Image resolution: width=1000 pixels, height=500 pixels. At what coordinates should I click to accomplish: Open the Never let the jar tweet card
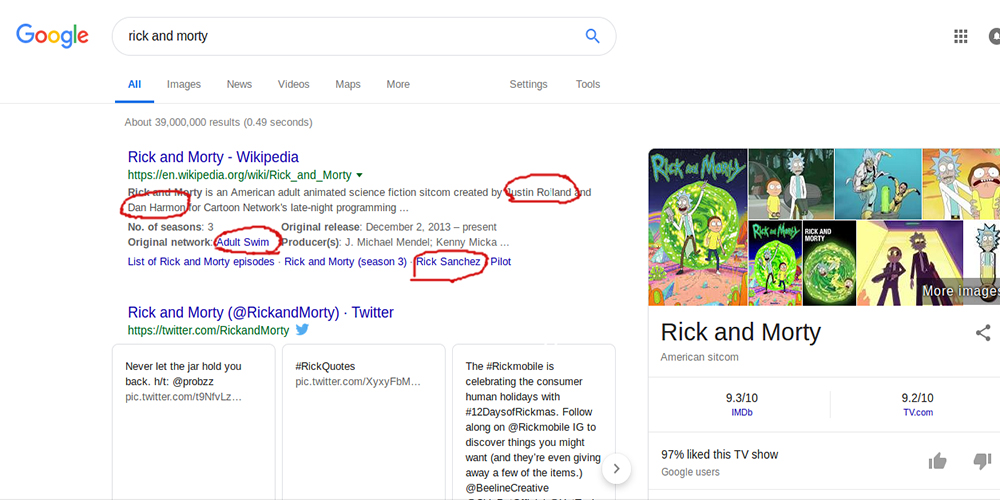194,422
